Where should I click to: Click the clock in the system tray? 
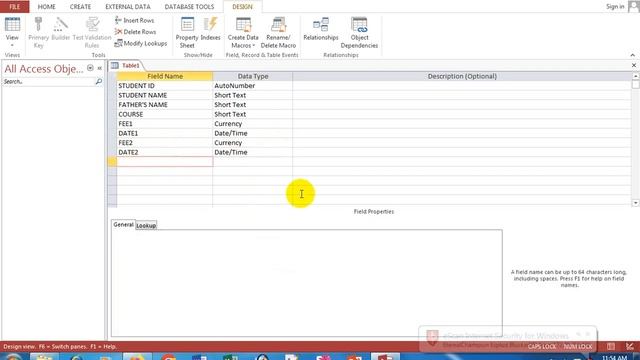click(x=614, y=358)
